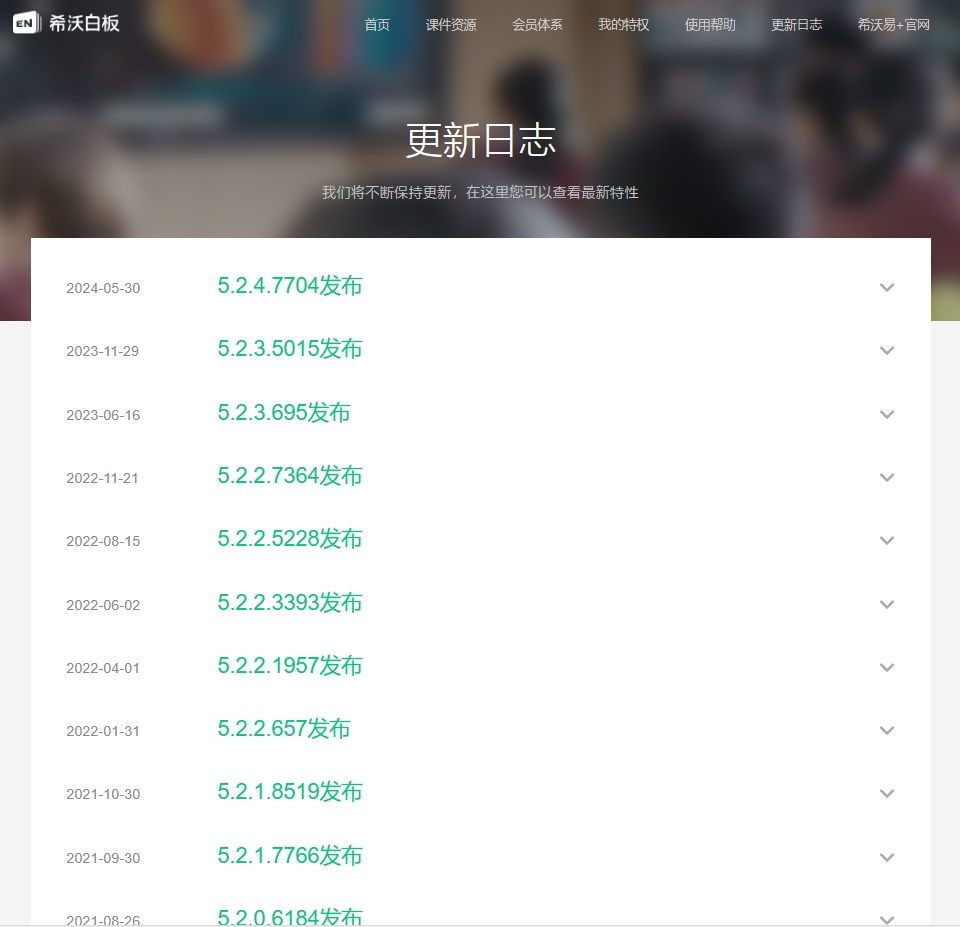This screenshot has width=960, height=927.
Task: Click the date 2021-10-30
Action: (x=103, y=794)
